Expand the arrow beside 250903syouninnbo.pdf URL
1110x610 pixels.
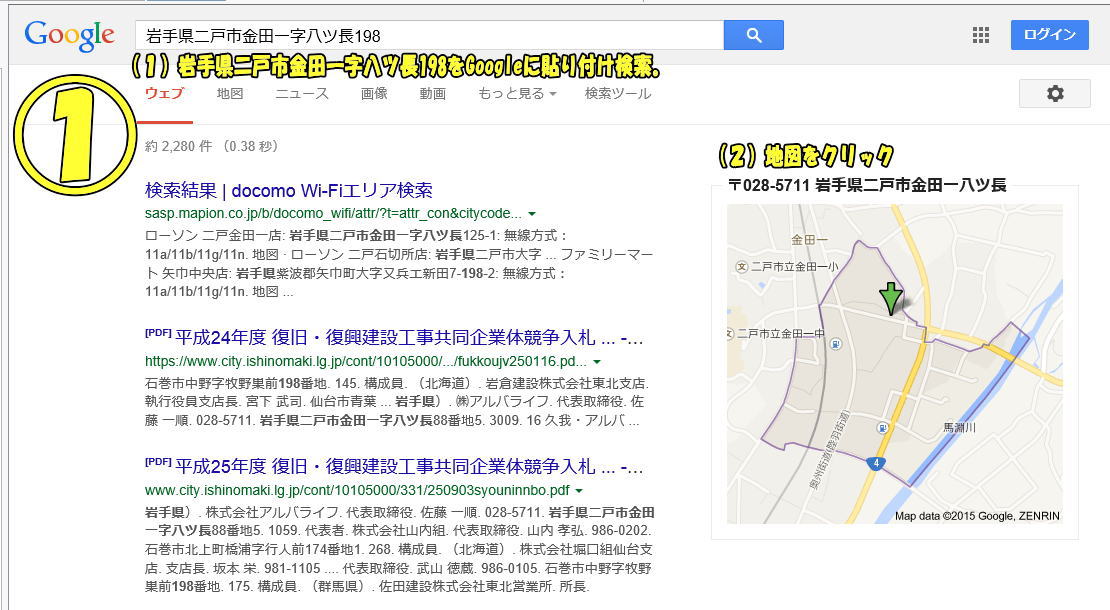579,490
